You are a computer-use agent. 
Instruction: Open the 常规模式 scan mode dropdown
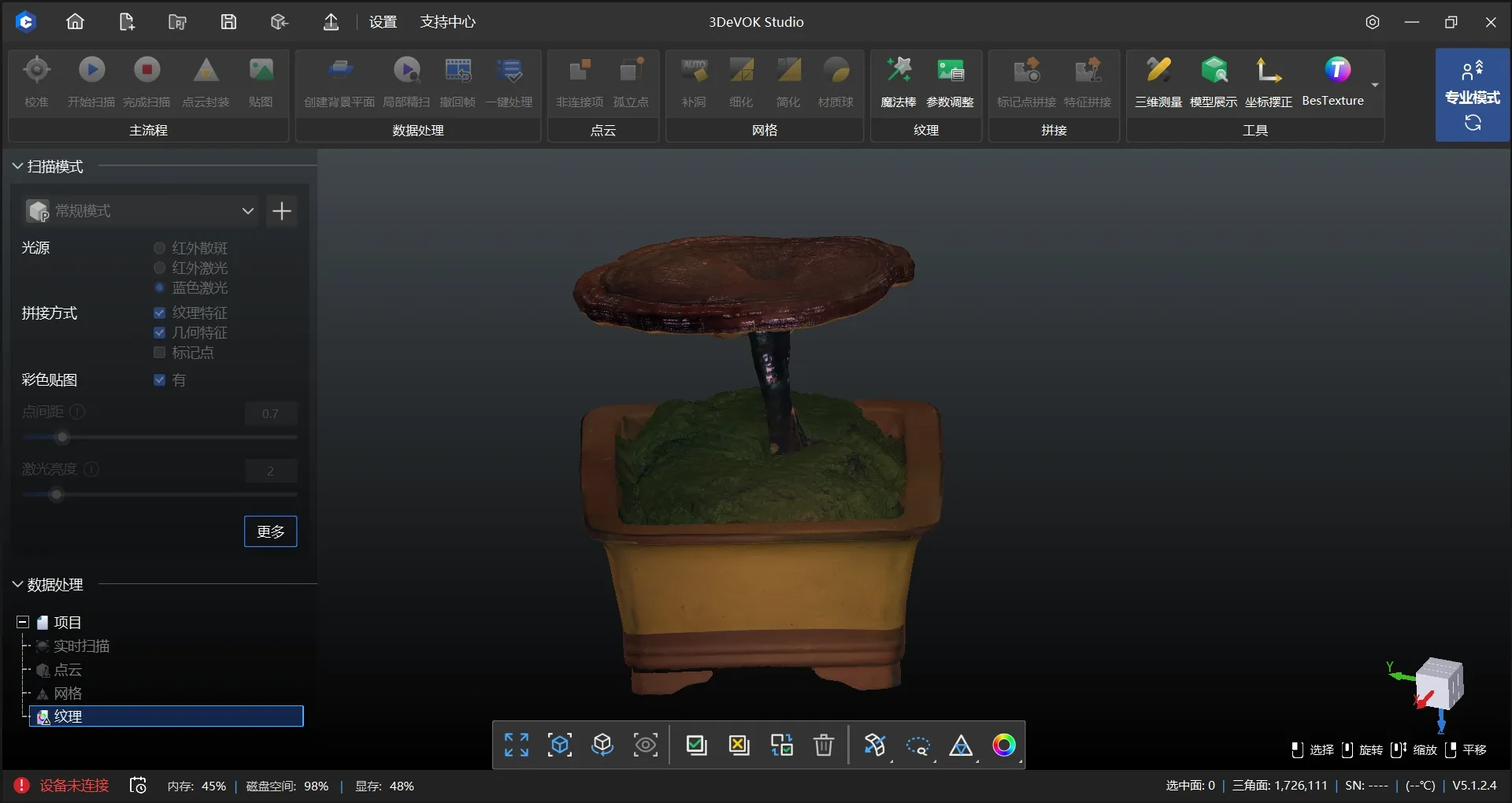tap(140, 211)
